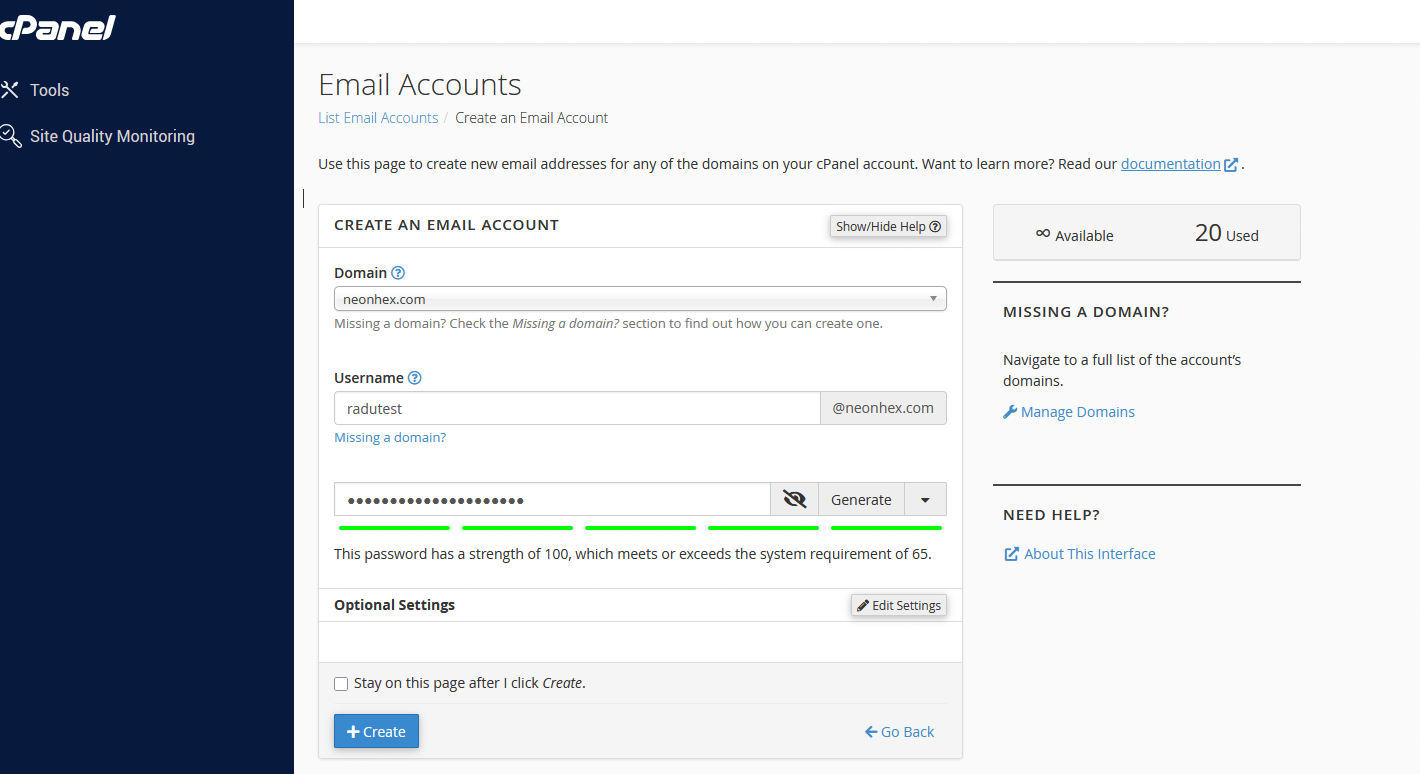
Task: Click the Tools wrench-screwdriver icon
Action: pyautogui.click(x=10, y=90)
